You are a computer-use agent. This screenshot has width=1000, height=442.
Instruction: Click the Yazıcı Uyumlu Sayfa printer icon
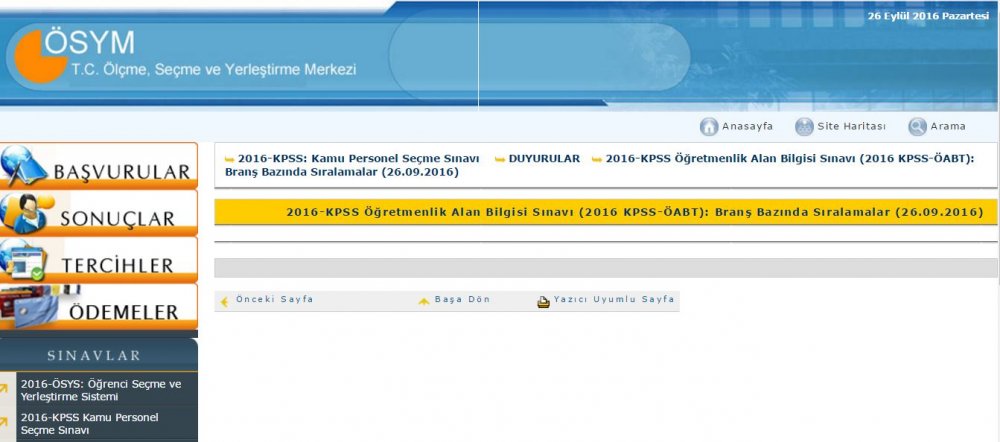(543, 301)
